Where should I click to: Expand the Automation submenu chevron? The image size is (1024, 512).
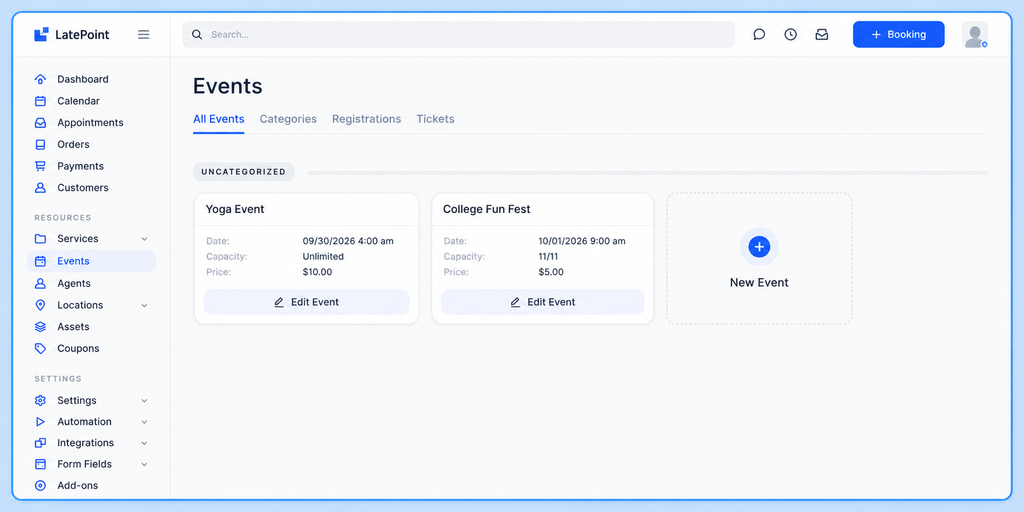(144, 422)
